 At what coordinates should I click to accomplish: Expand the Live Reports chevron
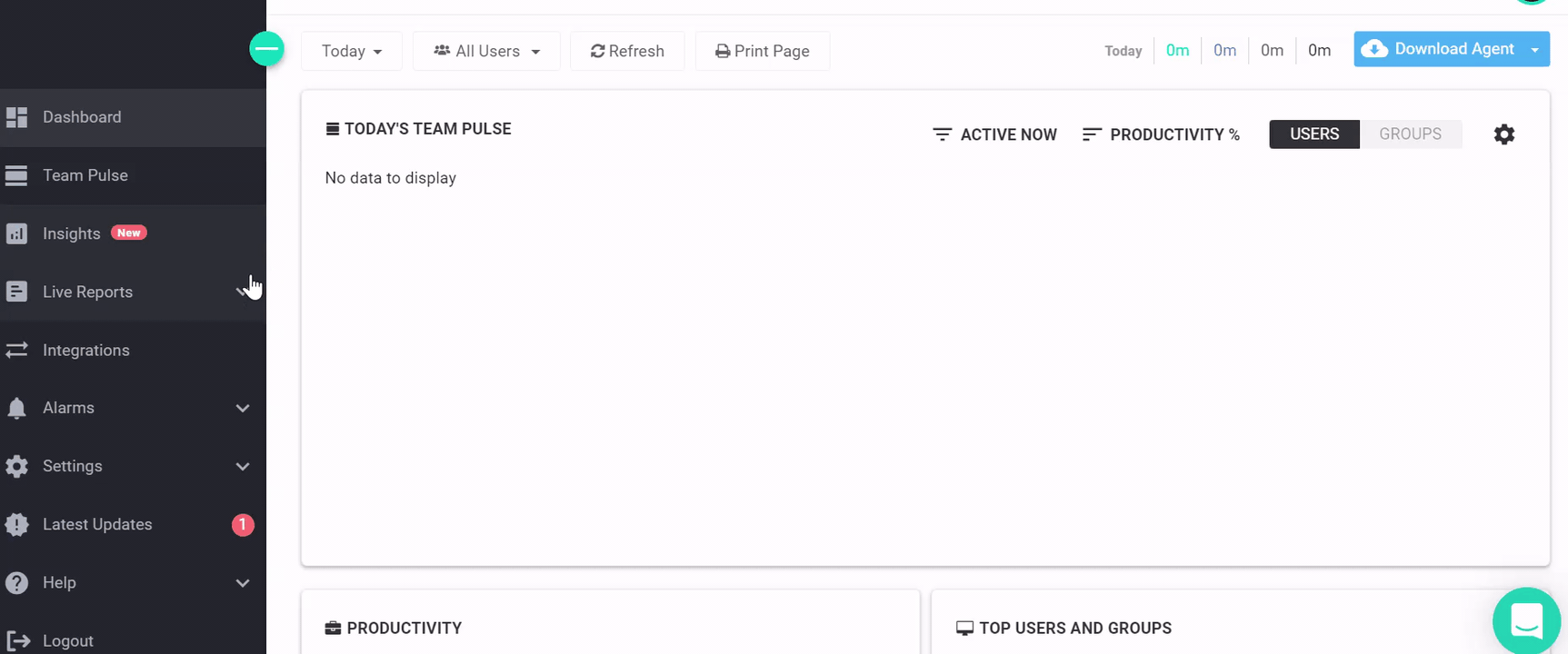tap(243, 292)
